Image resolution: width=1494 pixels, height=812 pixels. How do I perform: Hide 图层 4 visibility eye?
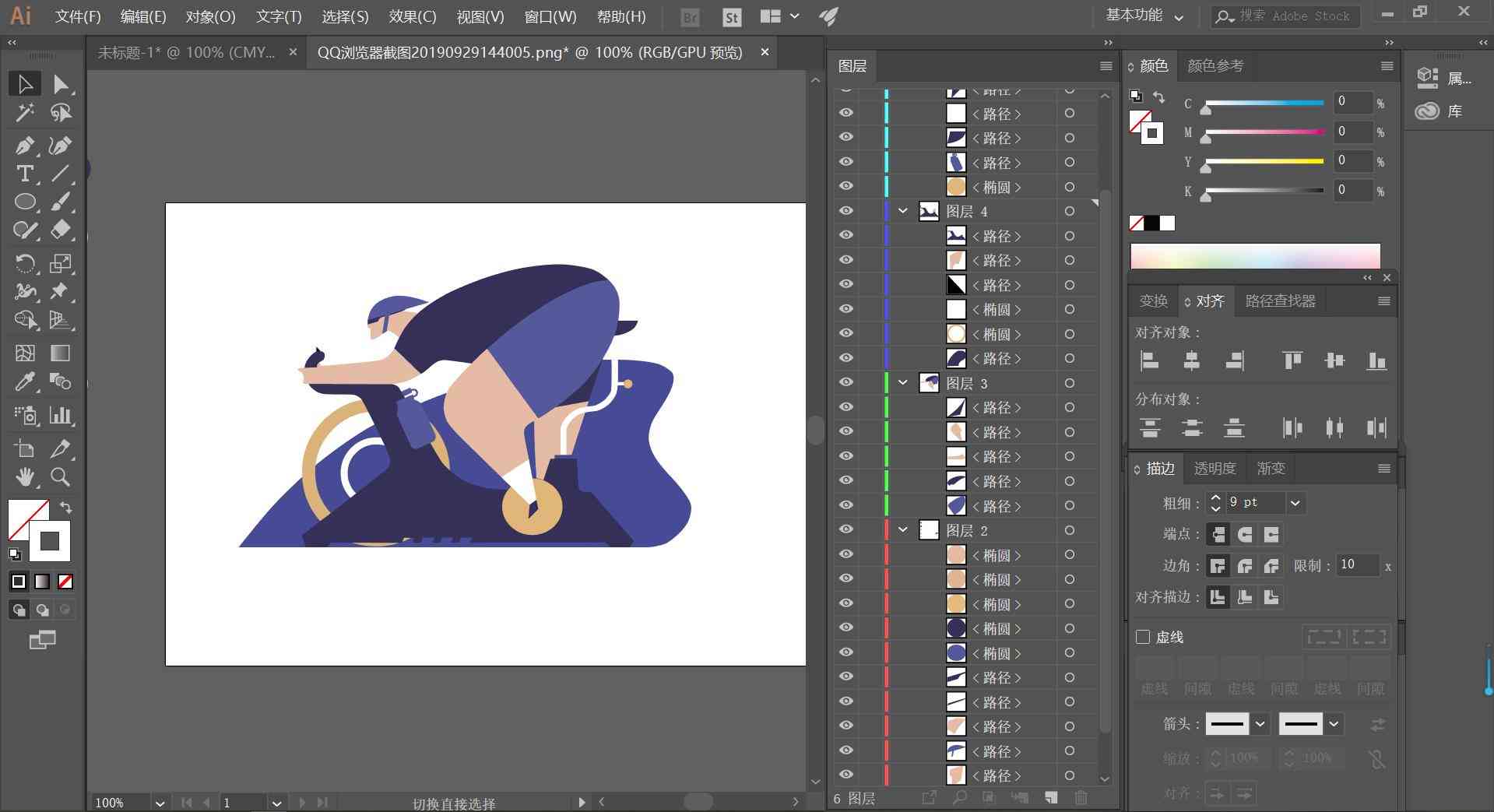click(846, 211)
